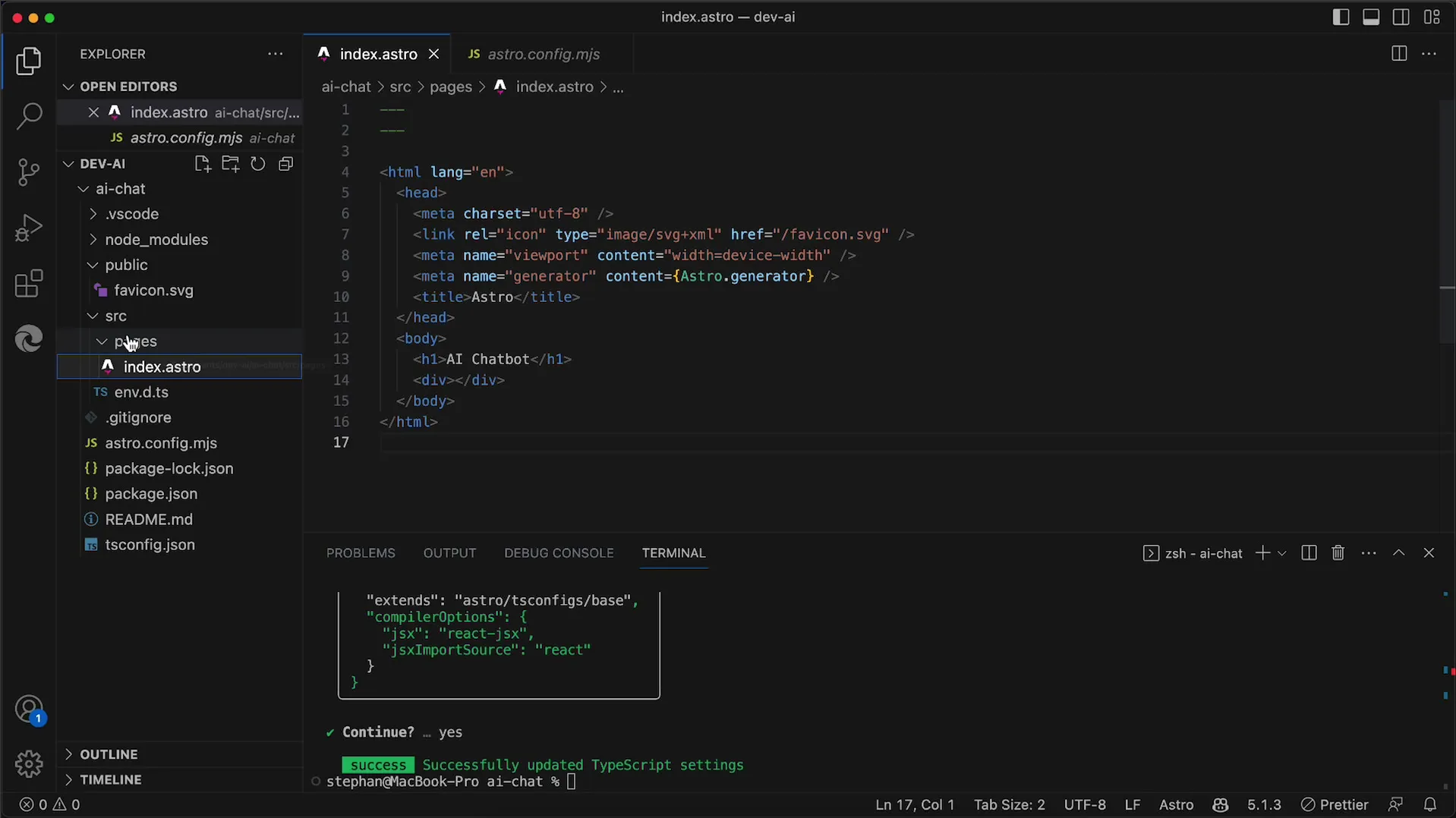1456x818 pixels.
Task: Select the TERMINAL panel tab
Action: pyautogui.click(x=673, y=553)
